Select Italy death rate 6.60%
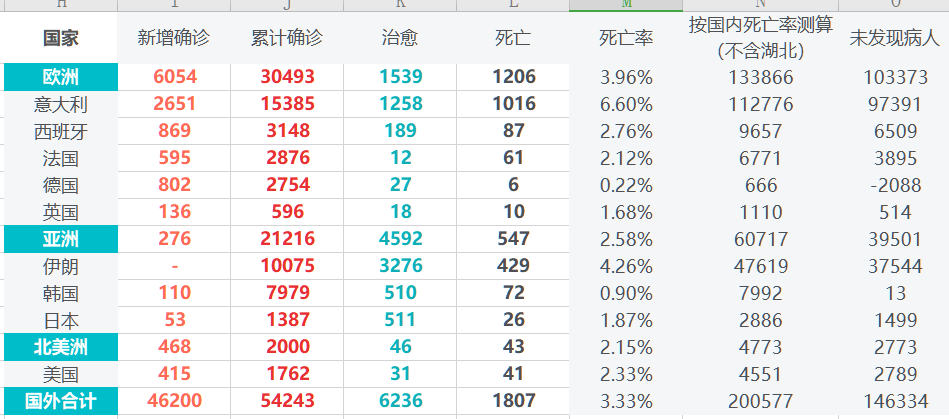The image size is (949, 419). [626, 104]
